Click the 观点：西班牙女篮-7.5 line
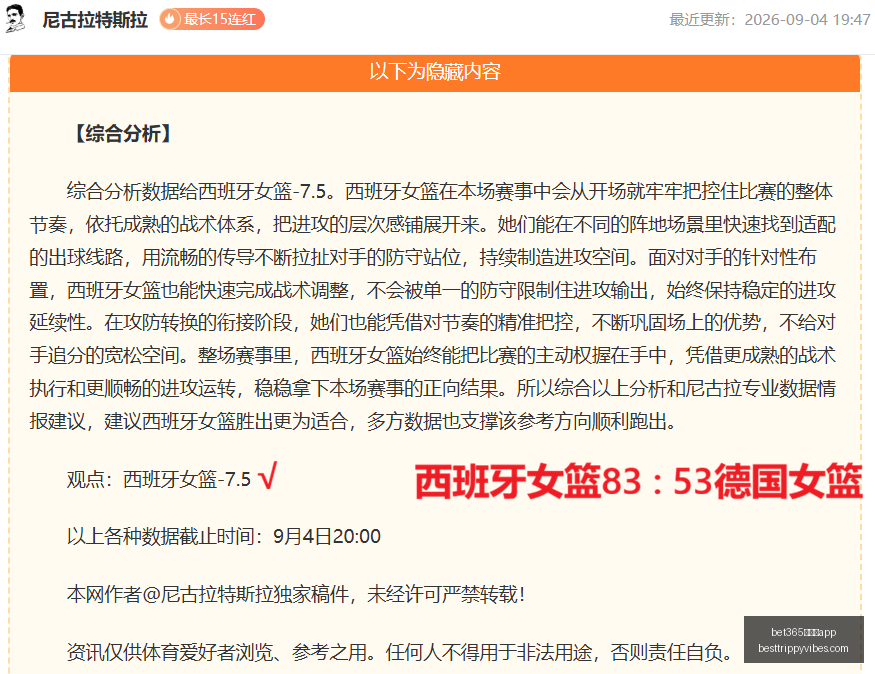This screenshot has width=875, height=674. 159,479
